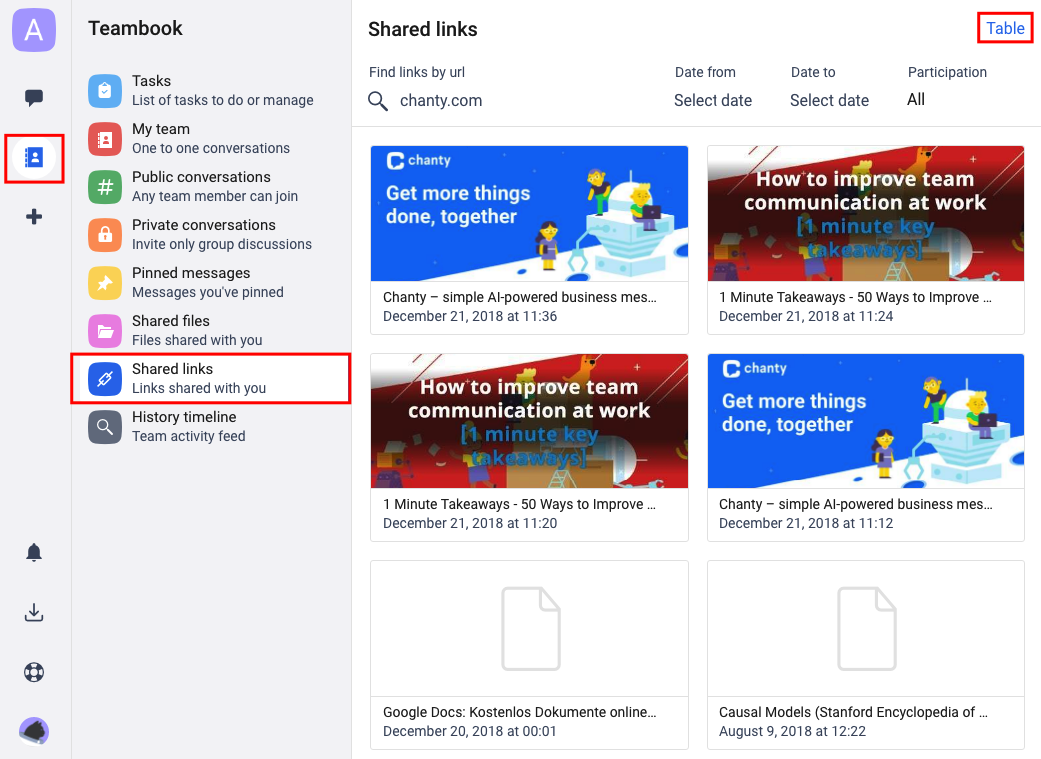Open the help lifebuoy icon

pyautogui.click(x=34, y=672)
